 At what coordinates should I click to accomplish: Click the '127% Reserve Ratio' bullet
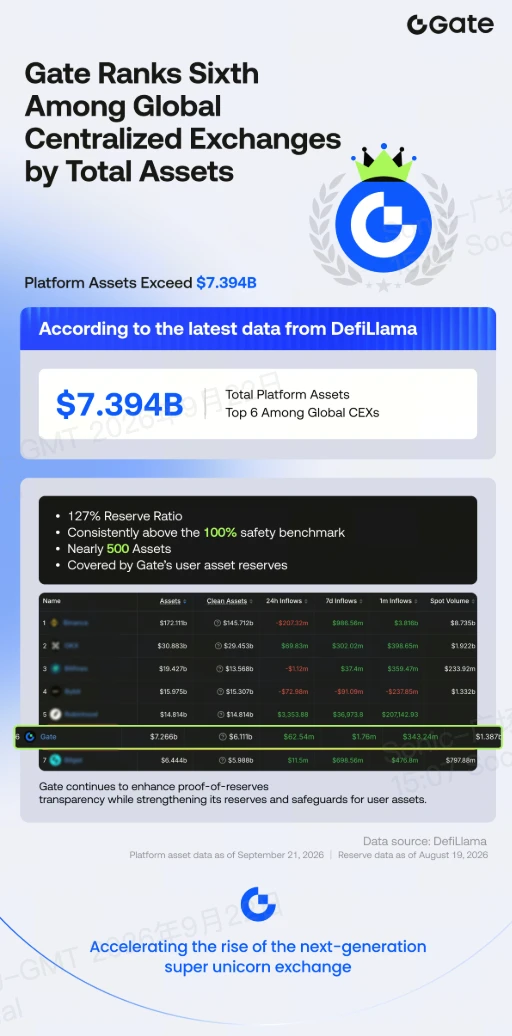[125, 516]
